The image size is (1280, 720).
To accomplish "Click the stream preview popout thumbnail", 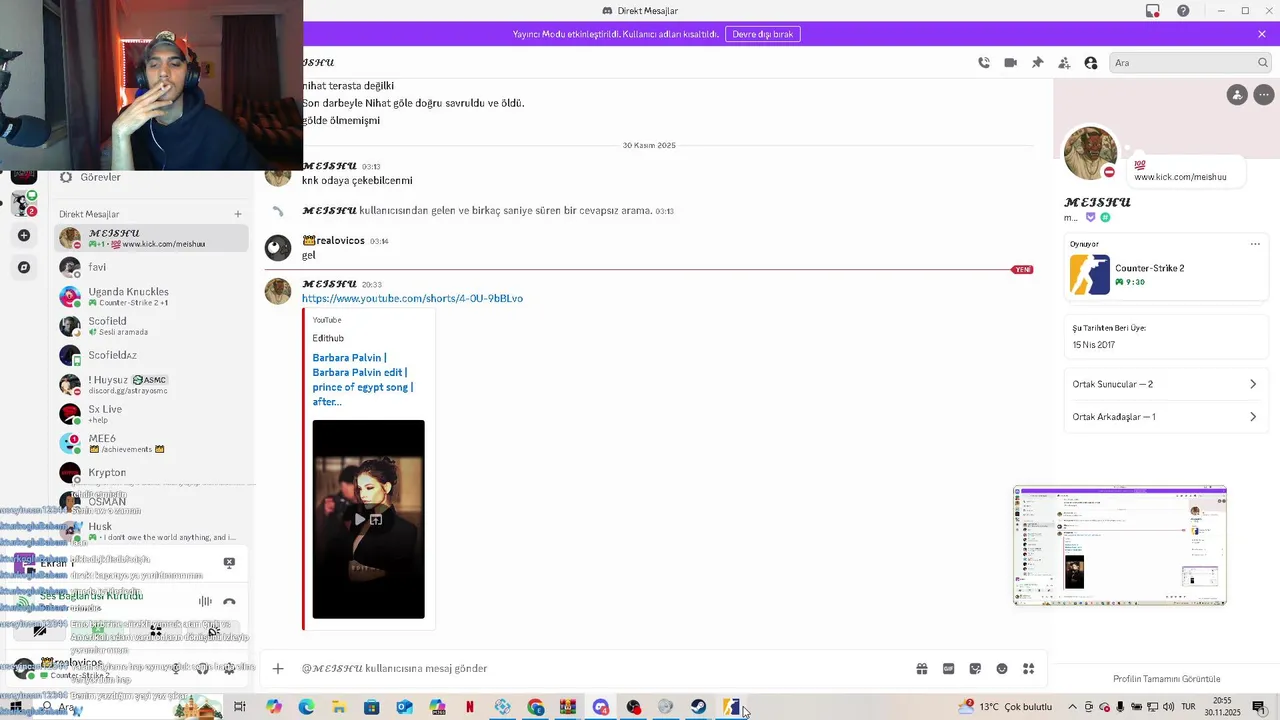I will (1120, 546).
